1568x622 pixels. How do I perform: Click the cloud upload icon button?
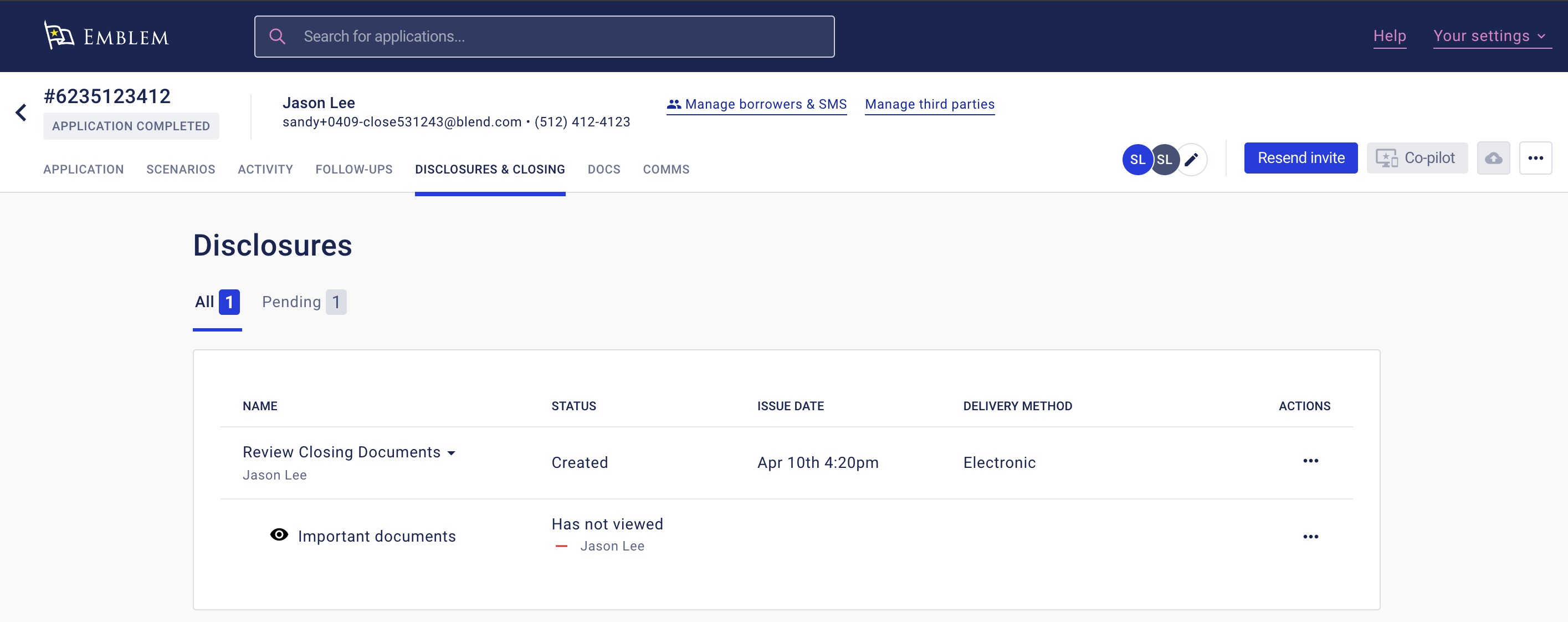(x=1493, y=159)
